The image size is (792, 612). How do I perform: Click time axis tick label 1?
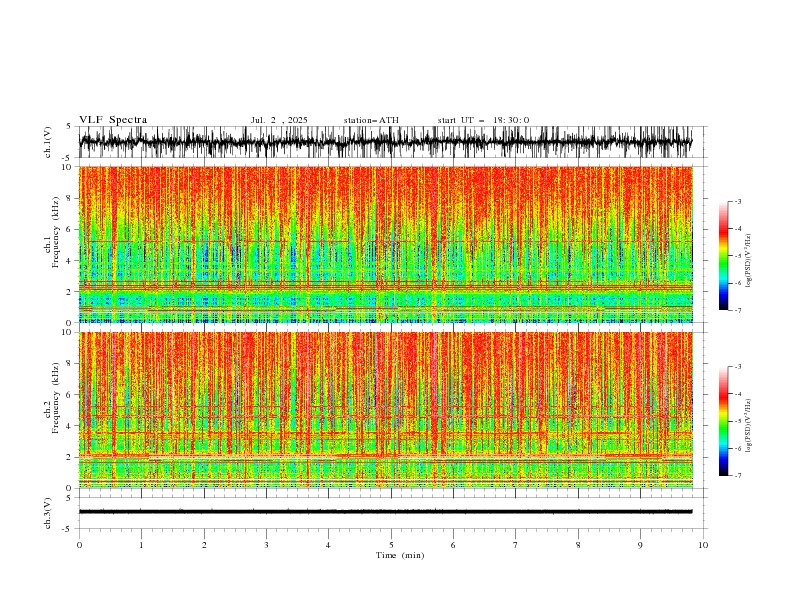pos(141,545)
